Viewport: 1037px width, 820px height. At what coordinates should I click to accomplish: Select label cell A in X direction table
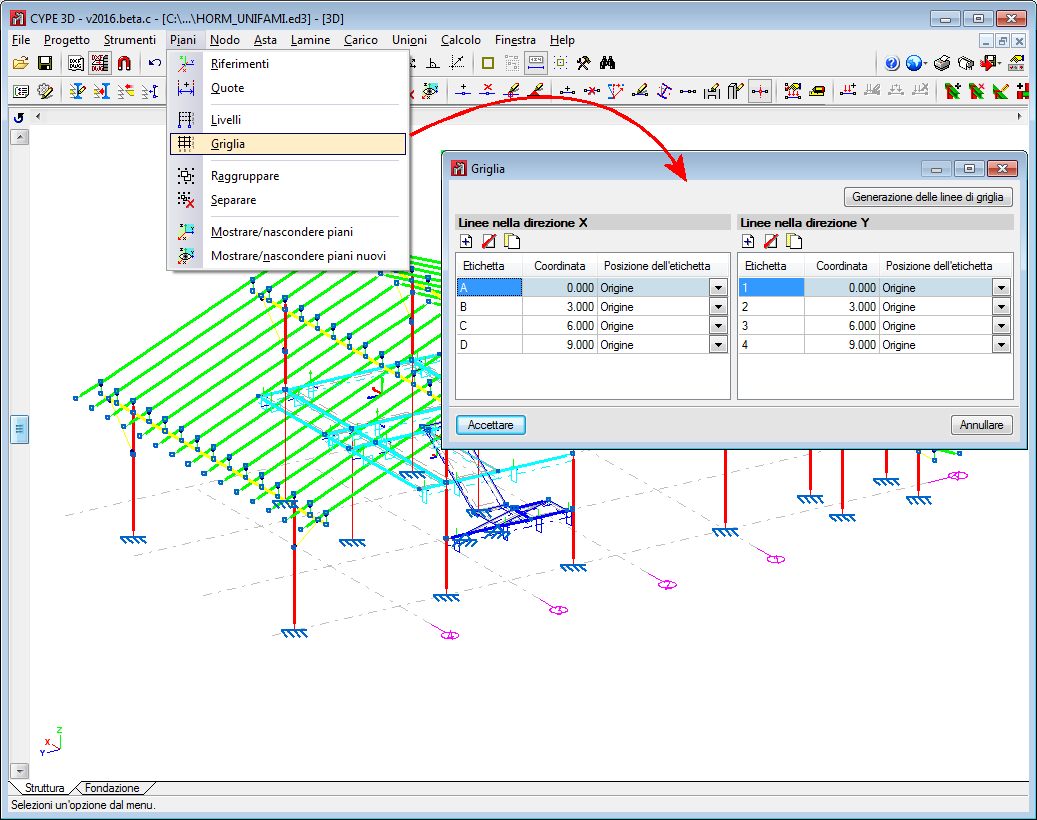[x=489, y=288]
